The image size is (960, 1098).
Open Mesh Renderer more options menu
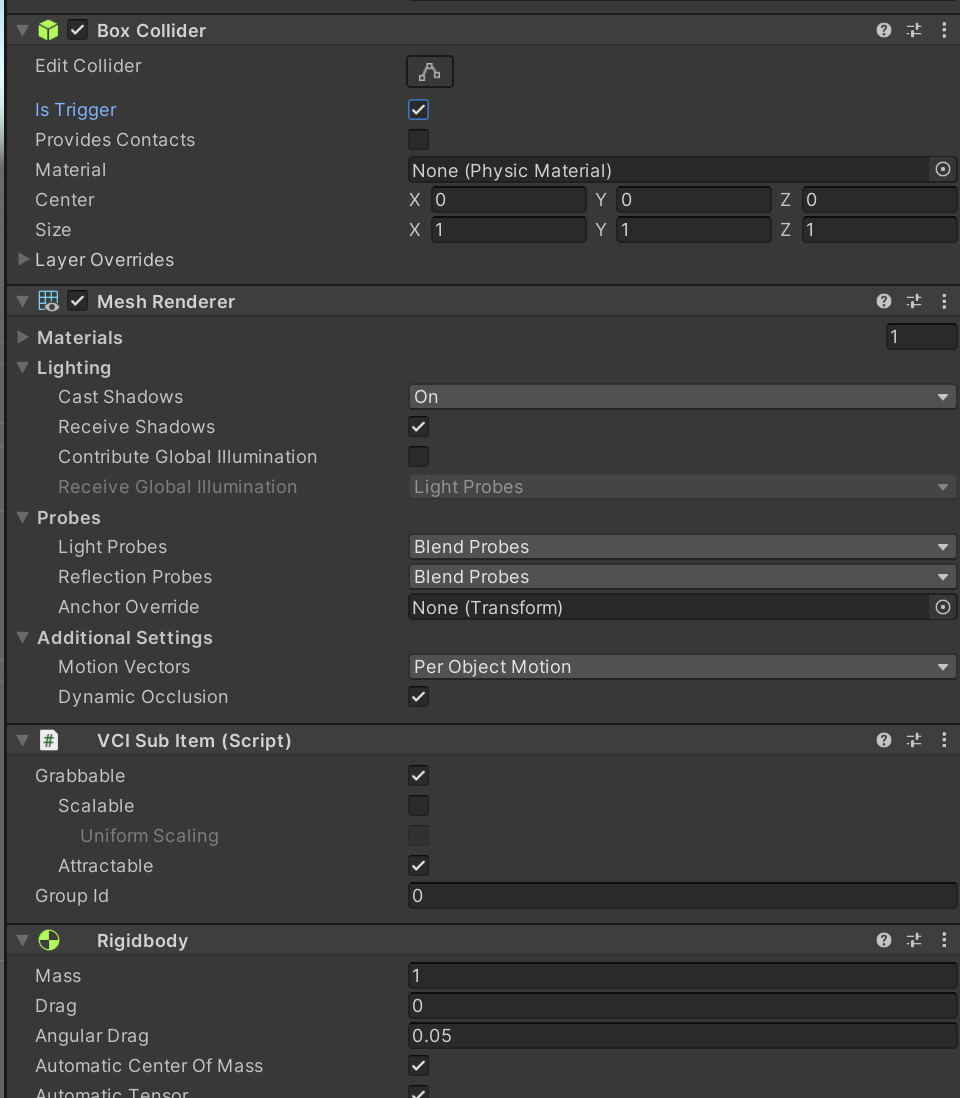pos(944,301)
